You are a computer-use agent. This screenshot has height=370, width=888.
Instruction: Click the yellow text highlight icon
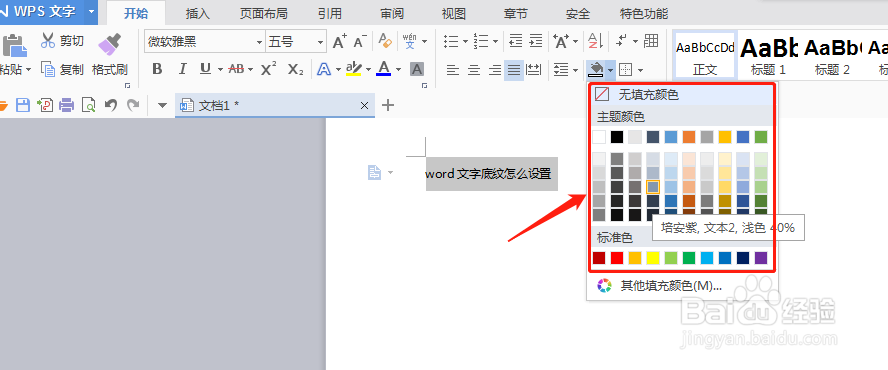[353, 69]
